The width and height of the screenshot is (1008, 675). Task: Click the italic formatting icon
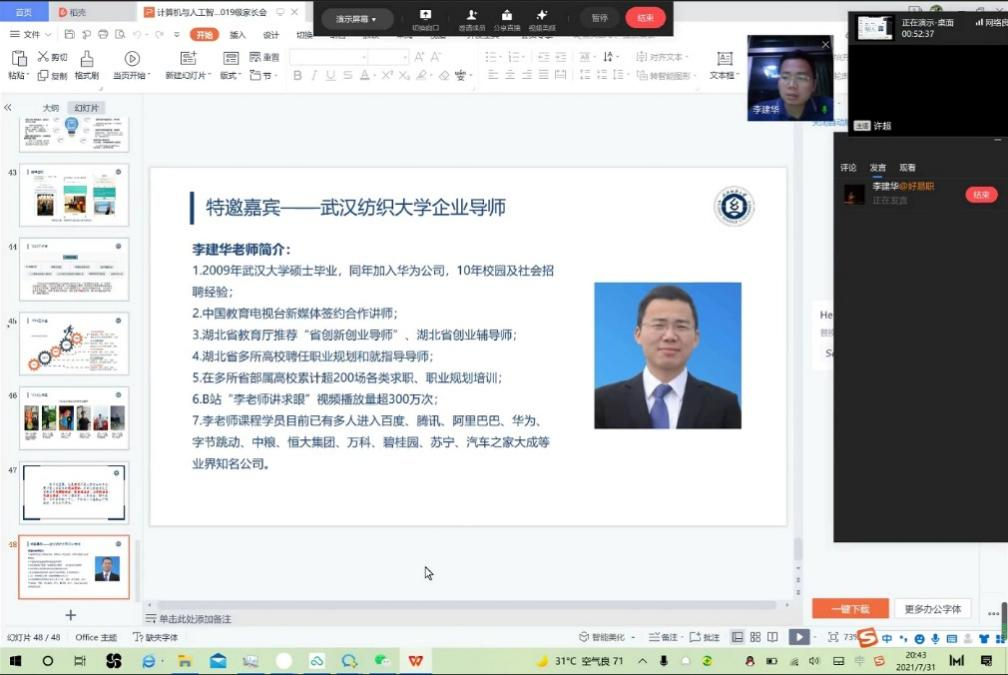point(314,76)
